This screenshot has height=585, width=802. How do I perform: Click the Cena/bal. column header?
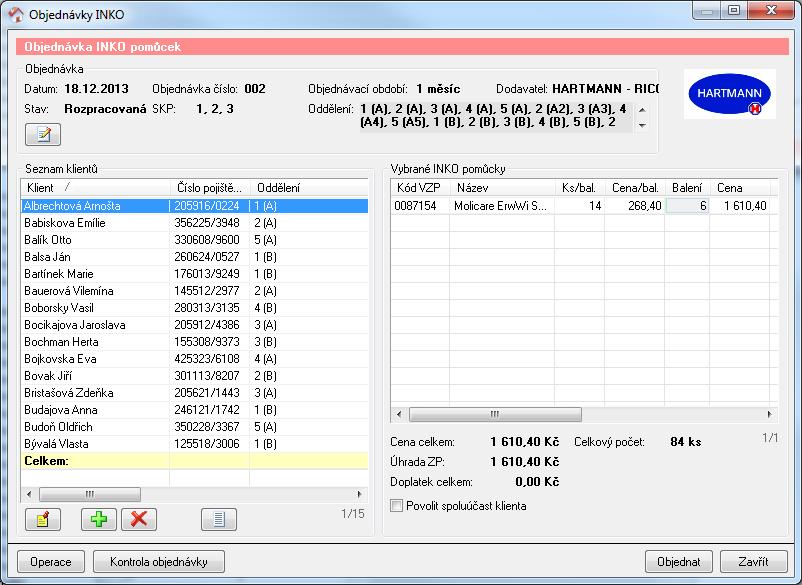pos(635,188)
